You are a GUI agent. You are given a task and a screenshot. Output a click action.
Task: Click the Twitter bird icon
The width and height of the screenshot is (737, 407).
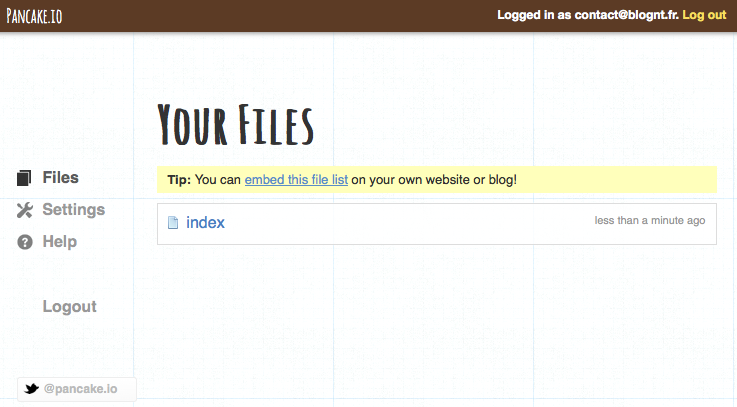31,389
